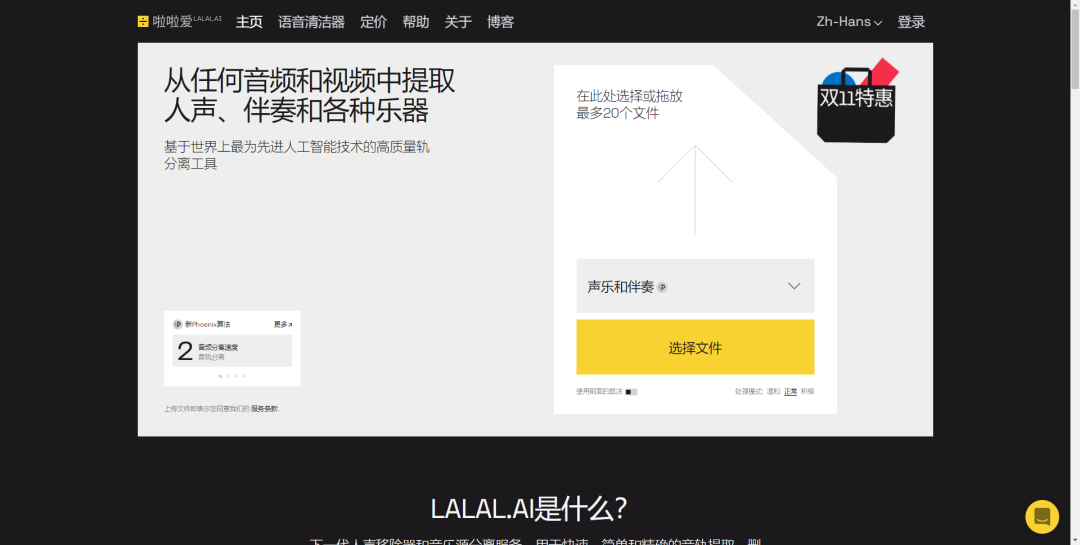This screenshot has width=1080, height=545.
Task: Click the 啦啦爱 brand name
Action: coord(172,22)
